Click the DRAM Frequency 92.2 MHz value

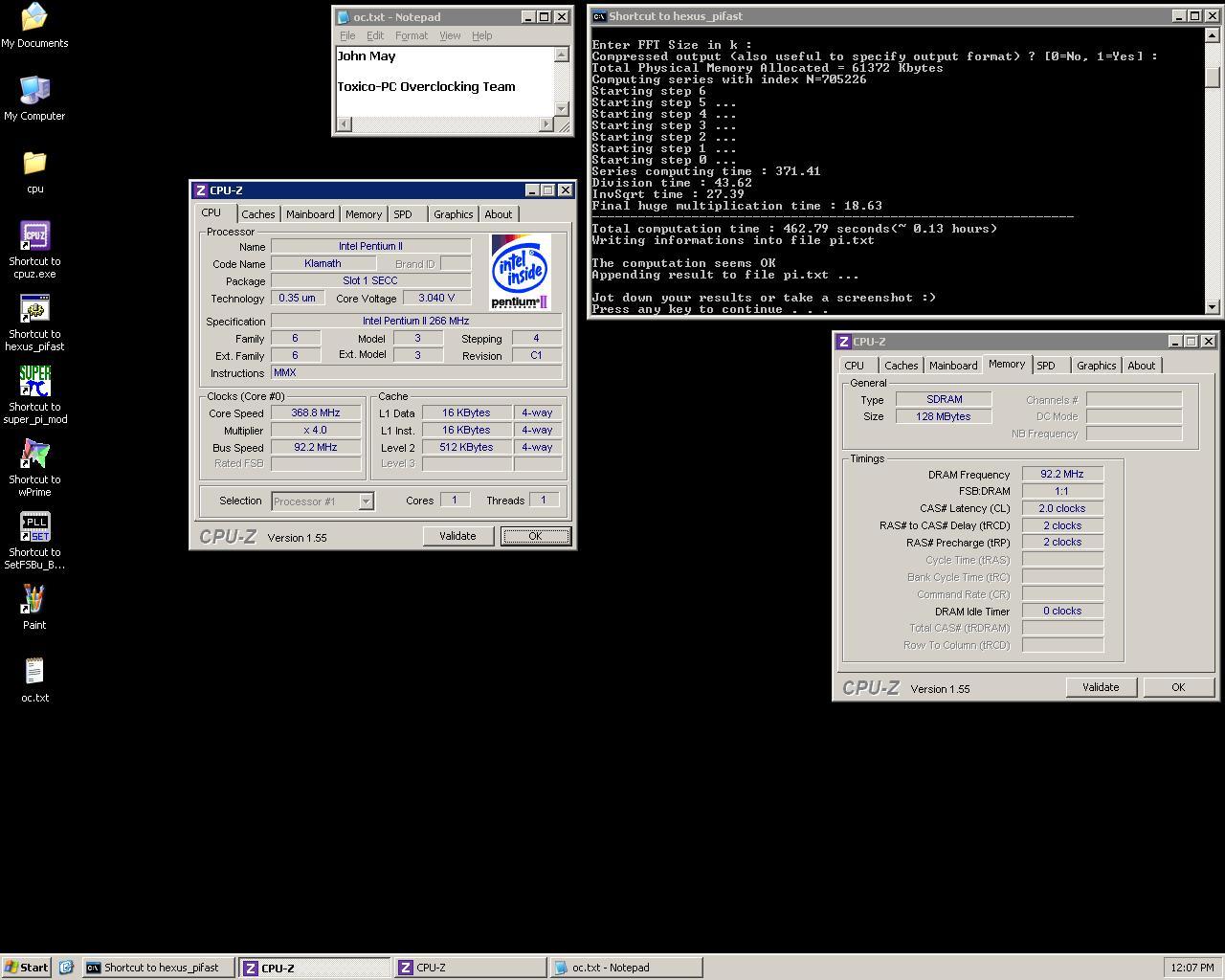1062,474
